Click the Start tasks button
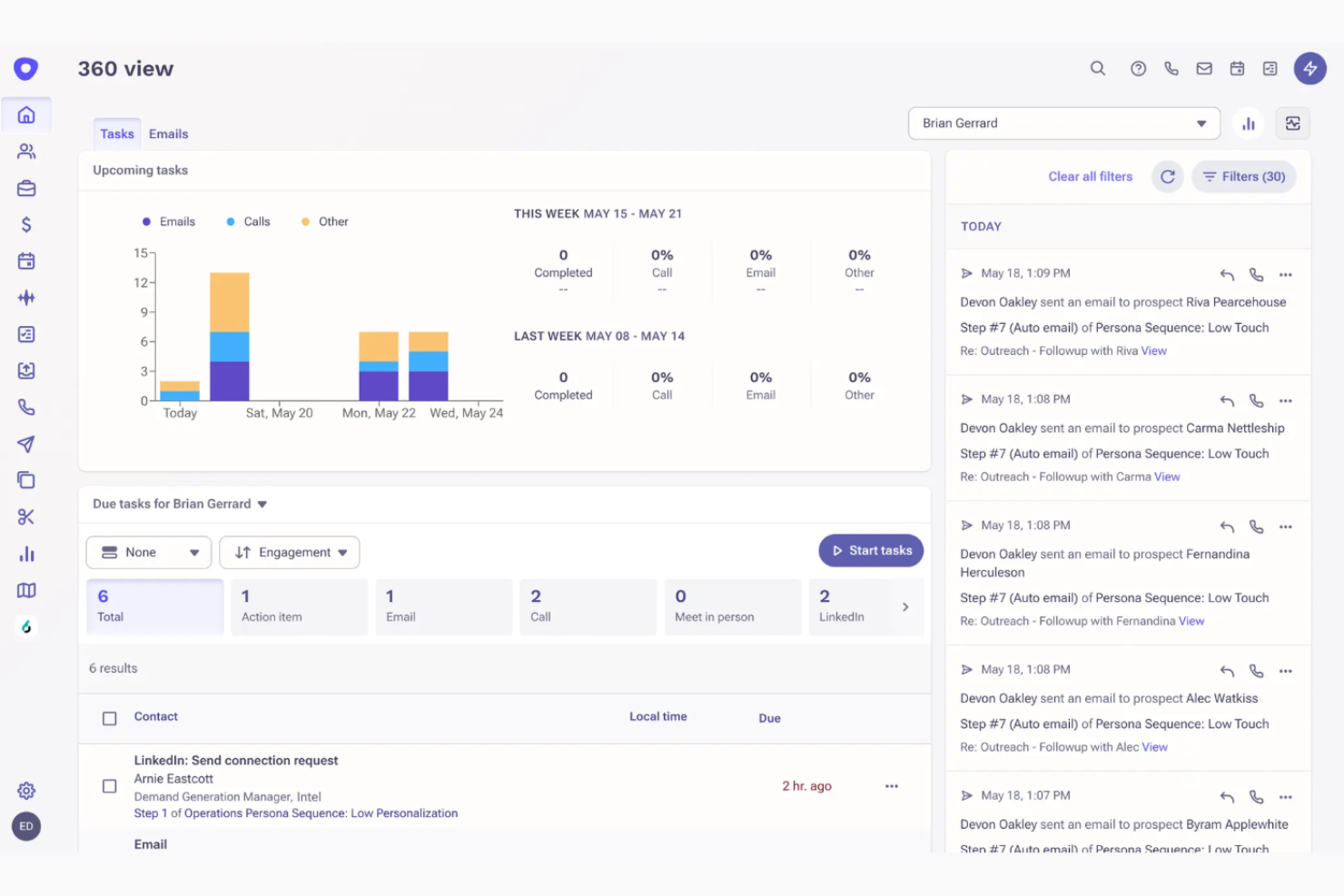 872,550
